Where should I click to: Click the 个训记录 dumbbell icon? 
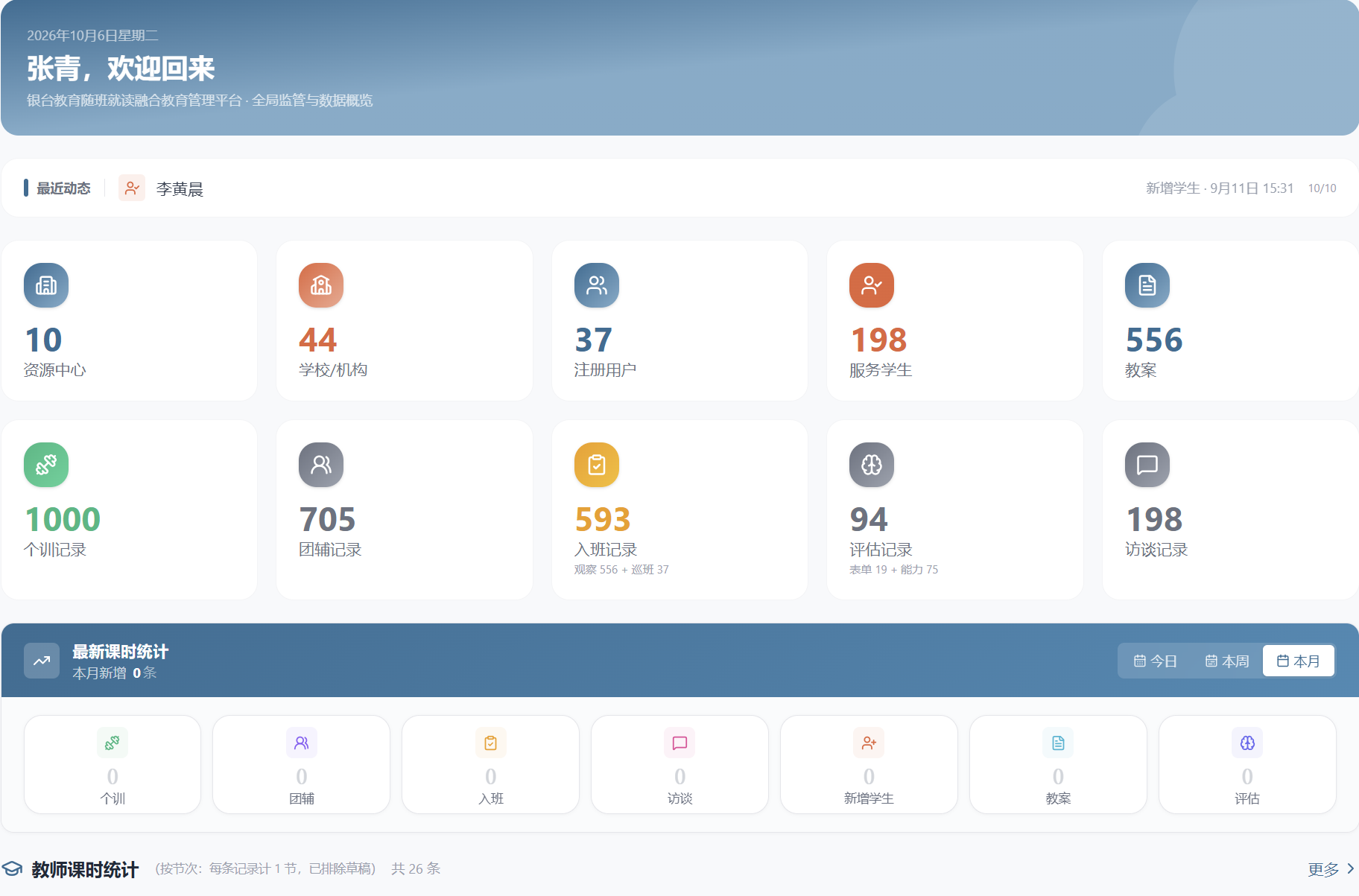pyautogui.click(x=46, y=465)
